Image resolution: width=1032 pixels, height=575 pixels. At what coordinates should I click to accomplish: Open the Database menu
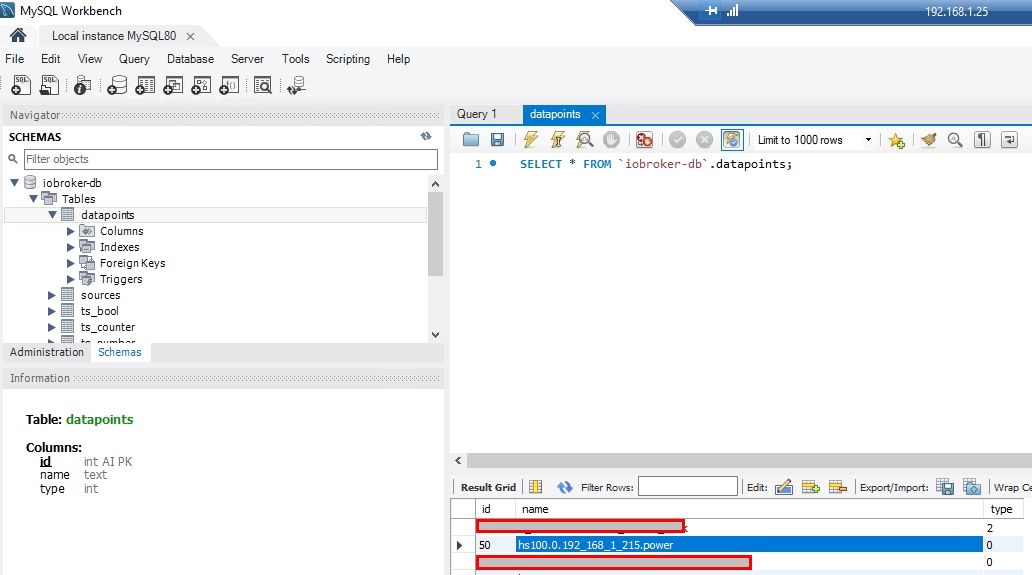[190, 59]
